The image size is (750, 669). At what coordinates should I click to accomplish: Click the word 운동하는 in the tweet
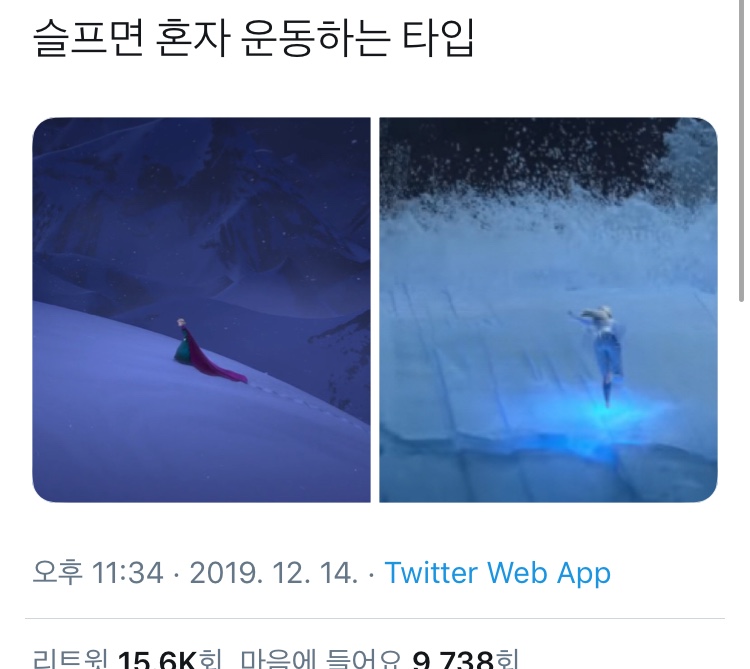(x=314, y=38)
